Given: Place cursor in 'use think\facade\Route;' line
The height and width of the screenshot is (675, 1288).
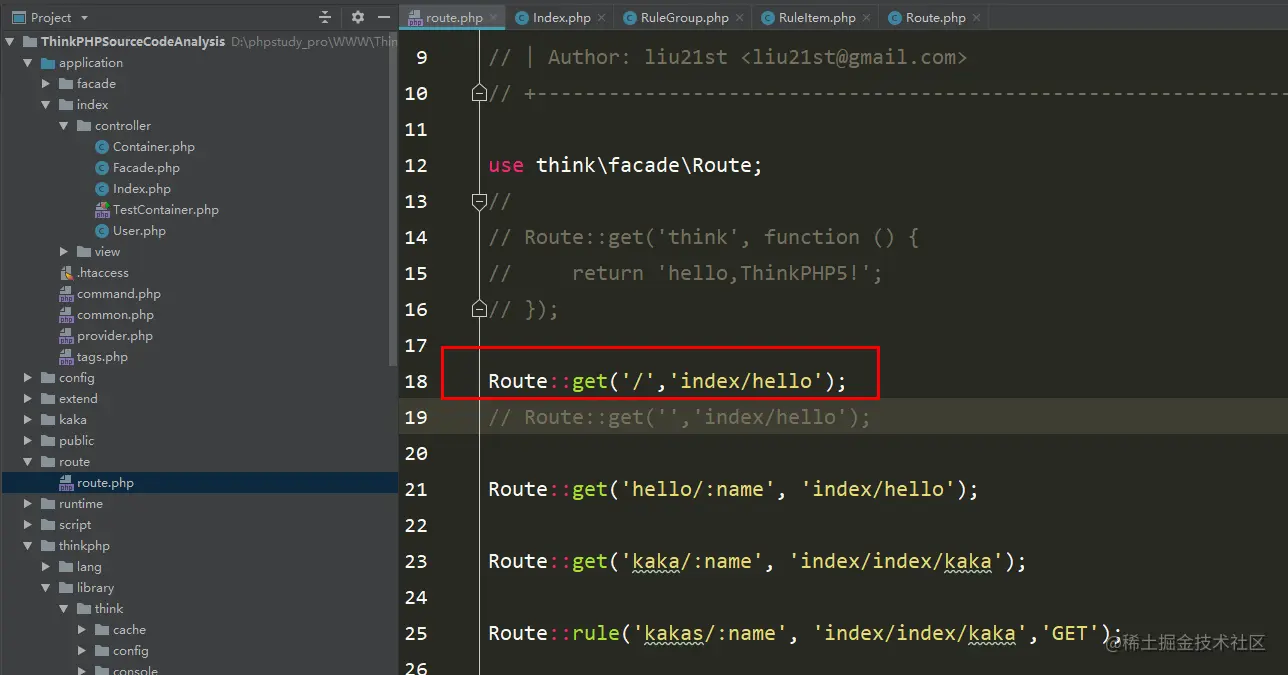Looking at the screenshot, I should pos(625,165).
